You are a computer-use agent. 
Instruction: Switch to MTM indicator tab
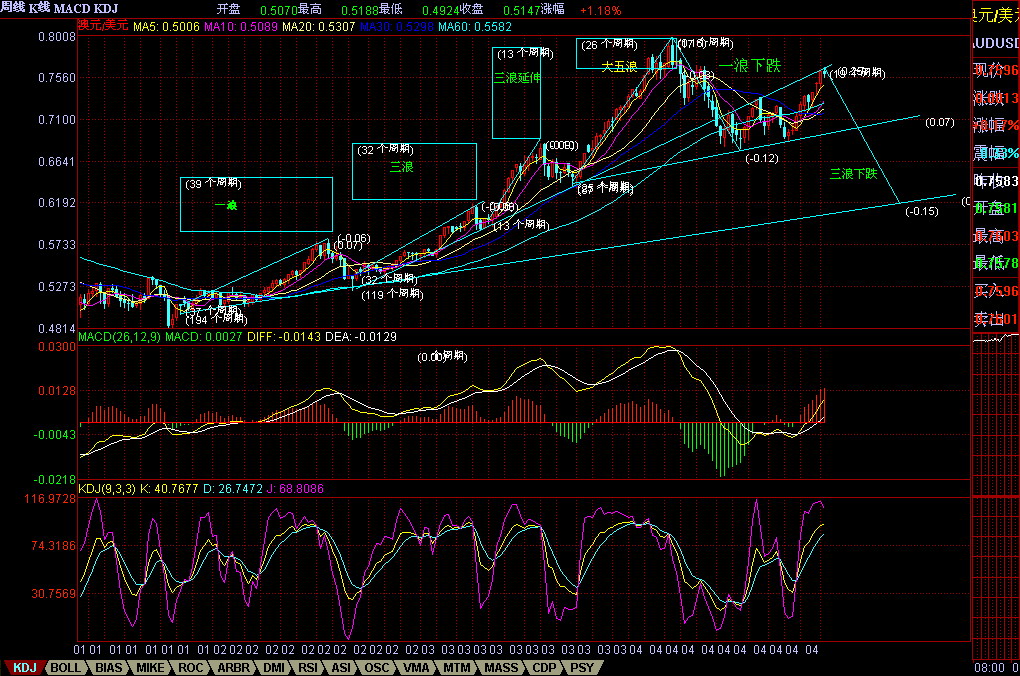[x=457, y=668]
